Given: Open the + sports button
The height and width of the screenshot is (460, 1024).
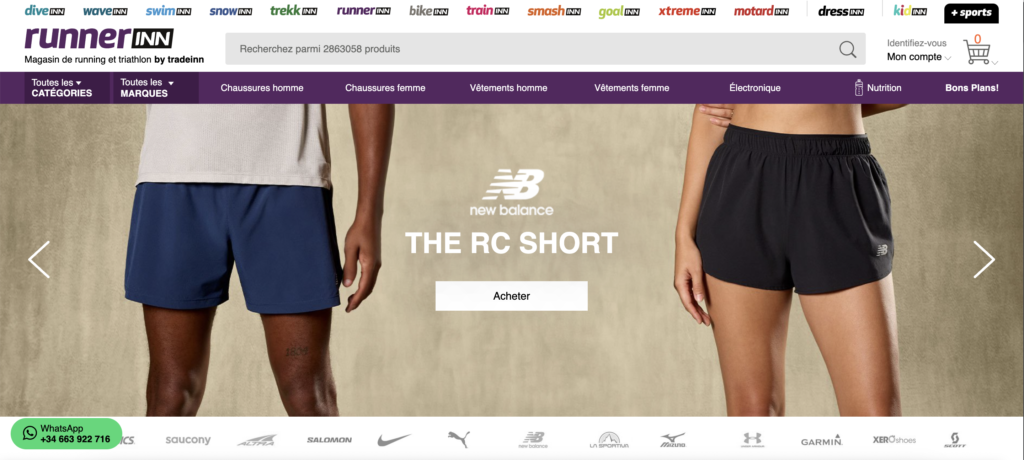Looking at the screenshot, I should pos(971,12).
